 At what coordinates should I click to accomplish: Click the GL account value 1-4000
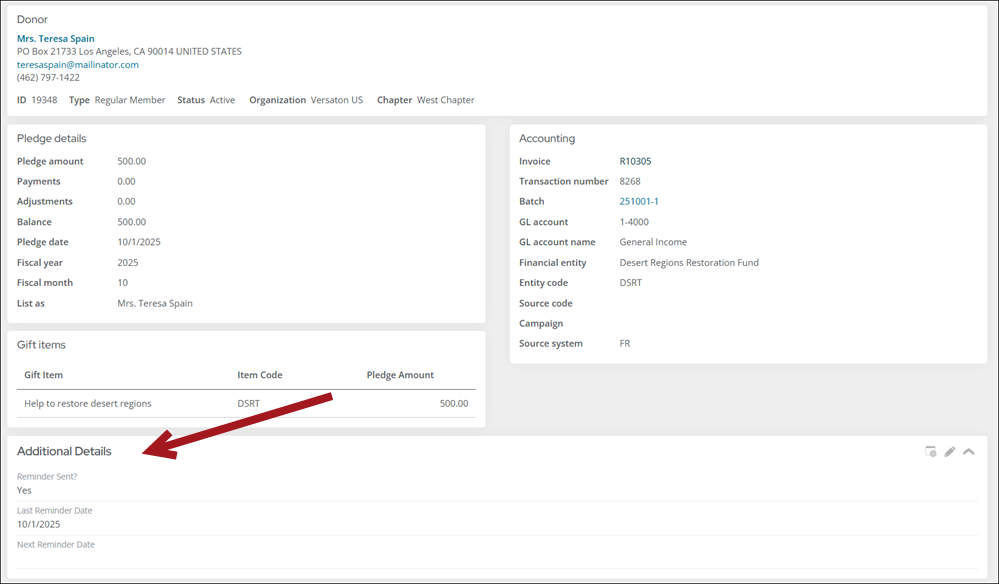[634, 222]
